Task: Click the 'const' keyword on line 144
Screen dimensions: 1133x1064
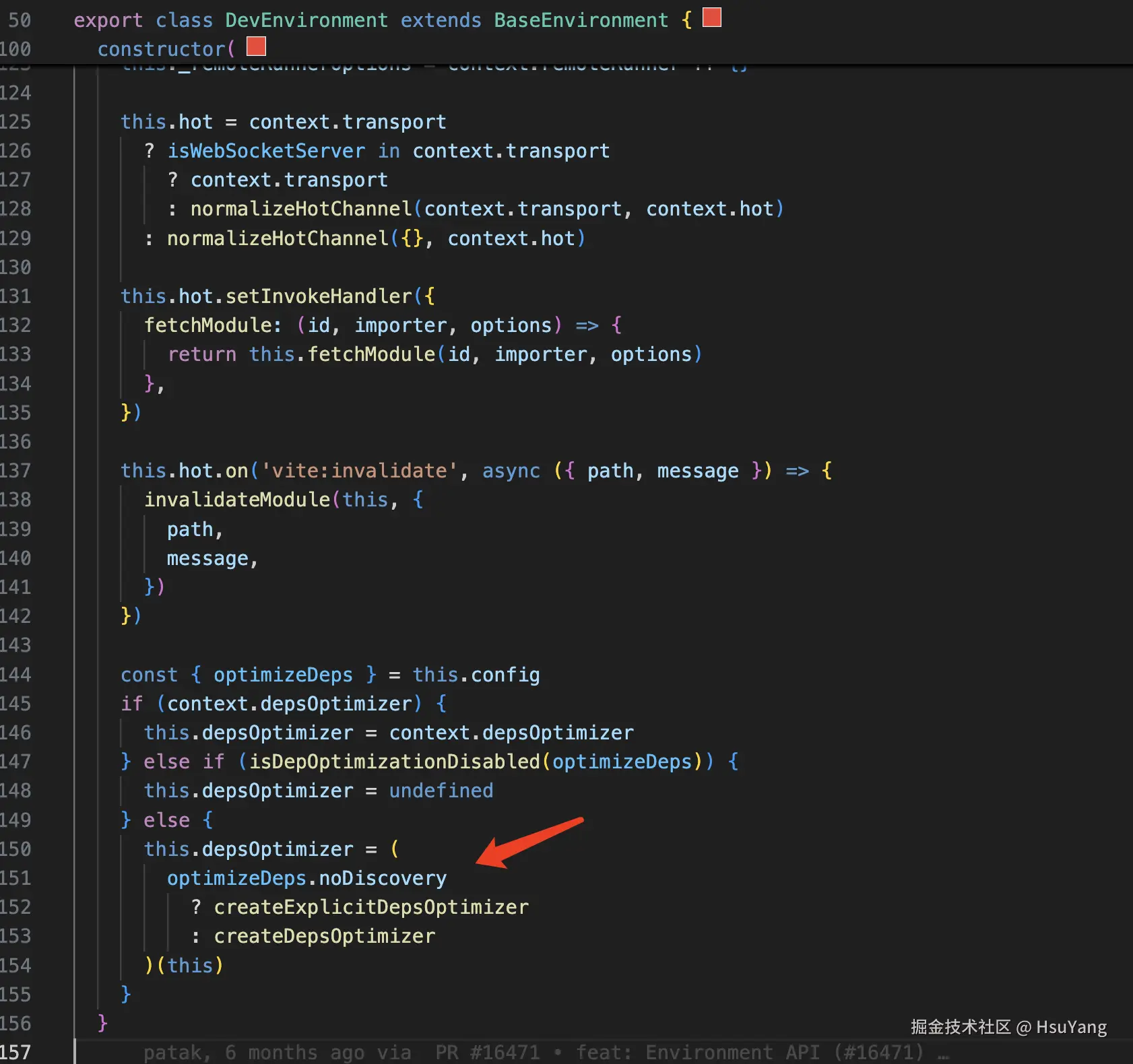Action: coord(150,675)
